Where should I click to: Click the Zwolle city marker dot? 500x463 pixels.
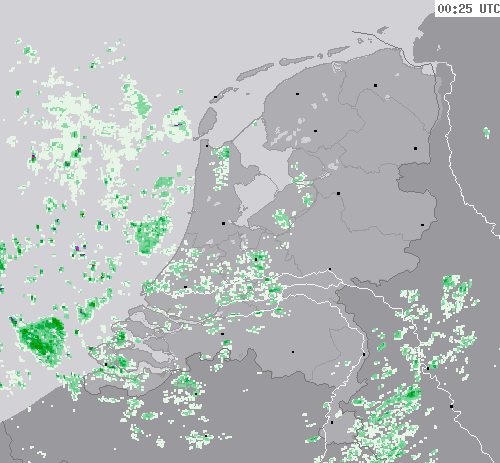338,193
